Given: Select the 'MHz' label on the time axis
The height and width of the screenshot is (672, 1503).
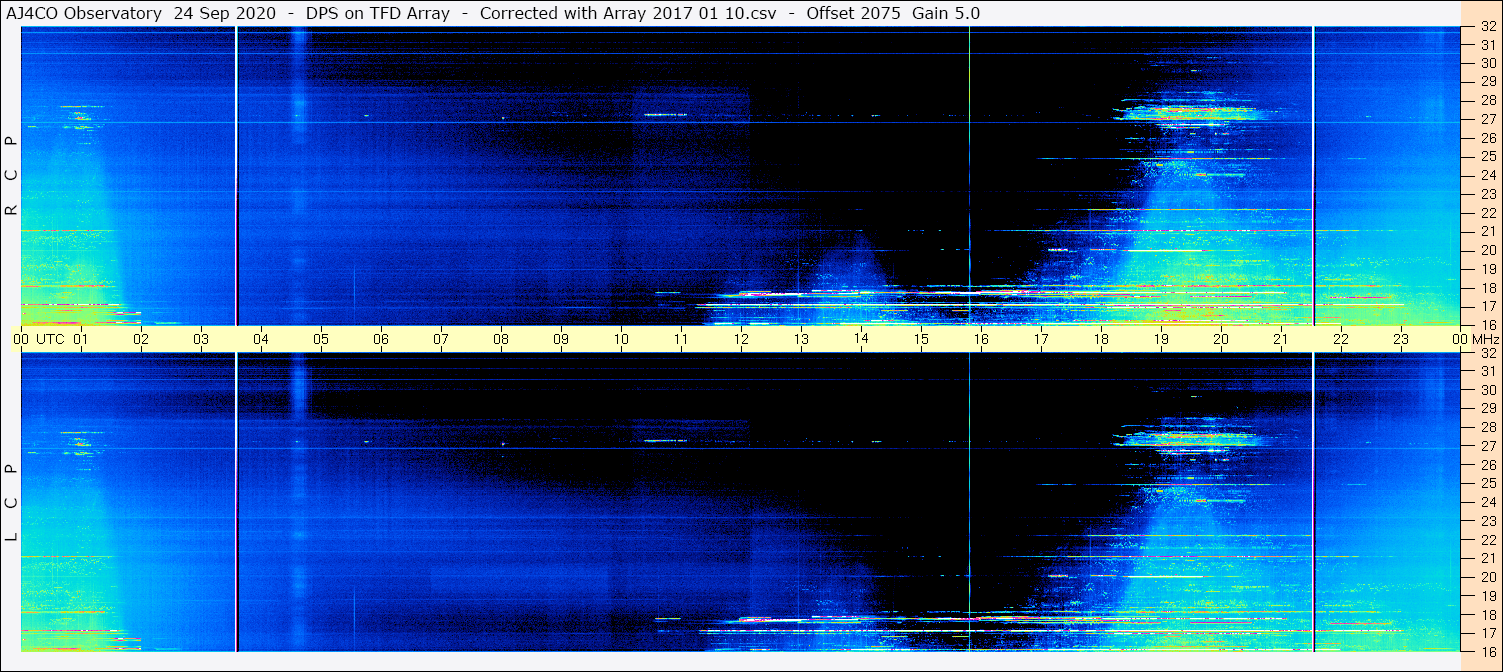Looking at the screenshot, I should tap(1486, 339).
